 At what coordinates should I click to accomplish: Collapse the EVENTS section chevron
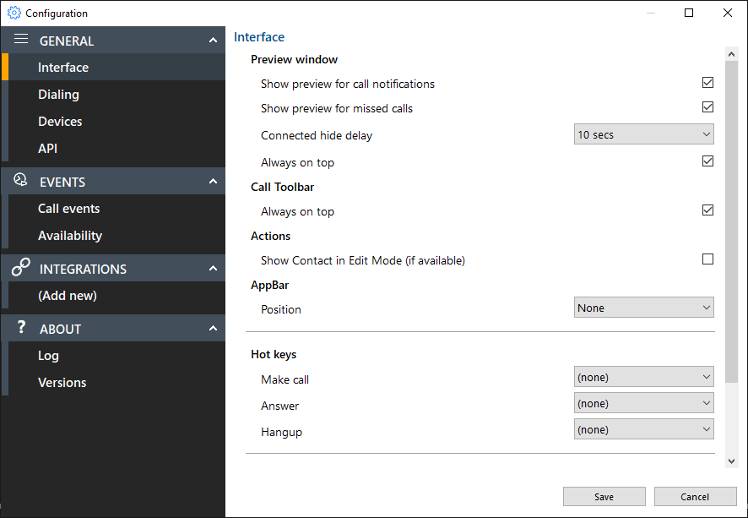pyautogui.click(x=212, y=182)
